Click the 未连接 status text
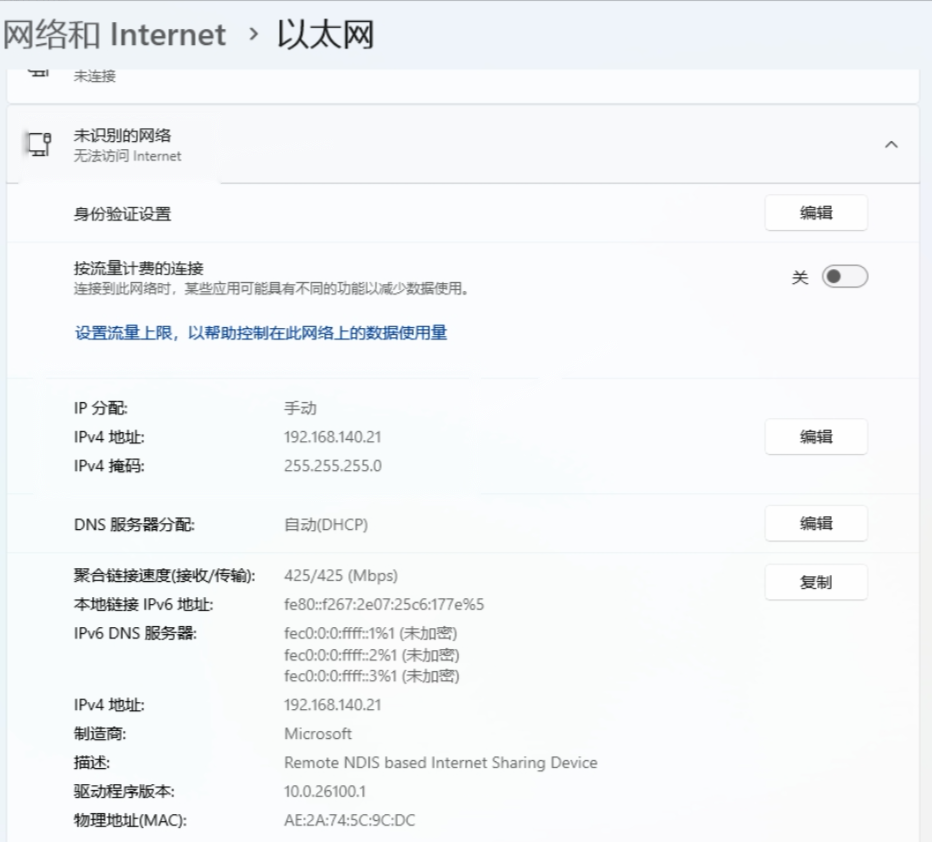This screenshot has width=932, height=842. [95, 76]
